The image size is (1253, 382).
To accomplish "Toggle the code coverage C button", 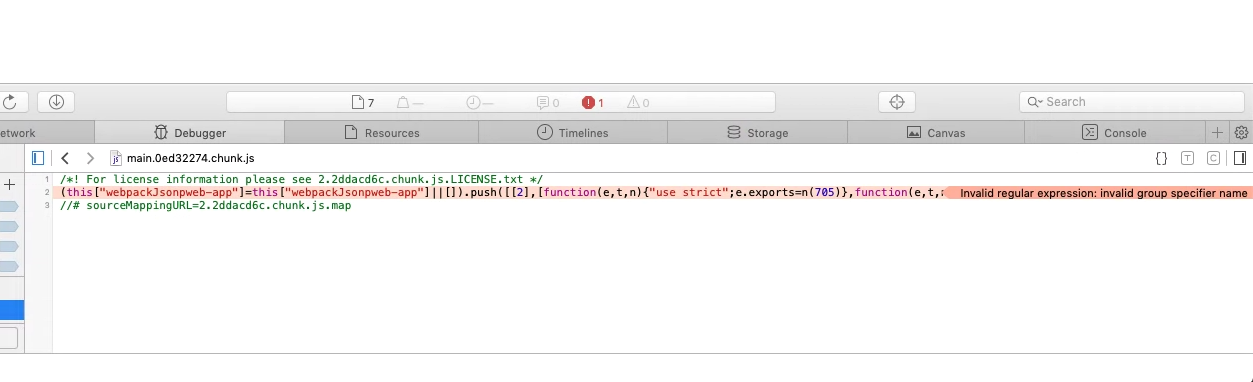I will [x=1213, y=158].
